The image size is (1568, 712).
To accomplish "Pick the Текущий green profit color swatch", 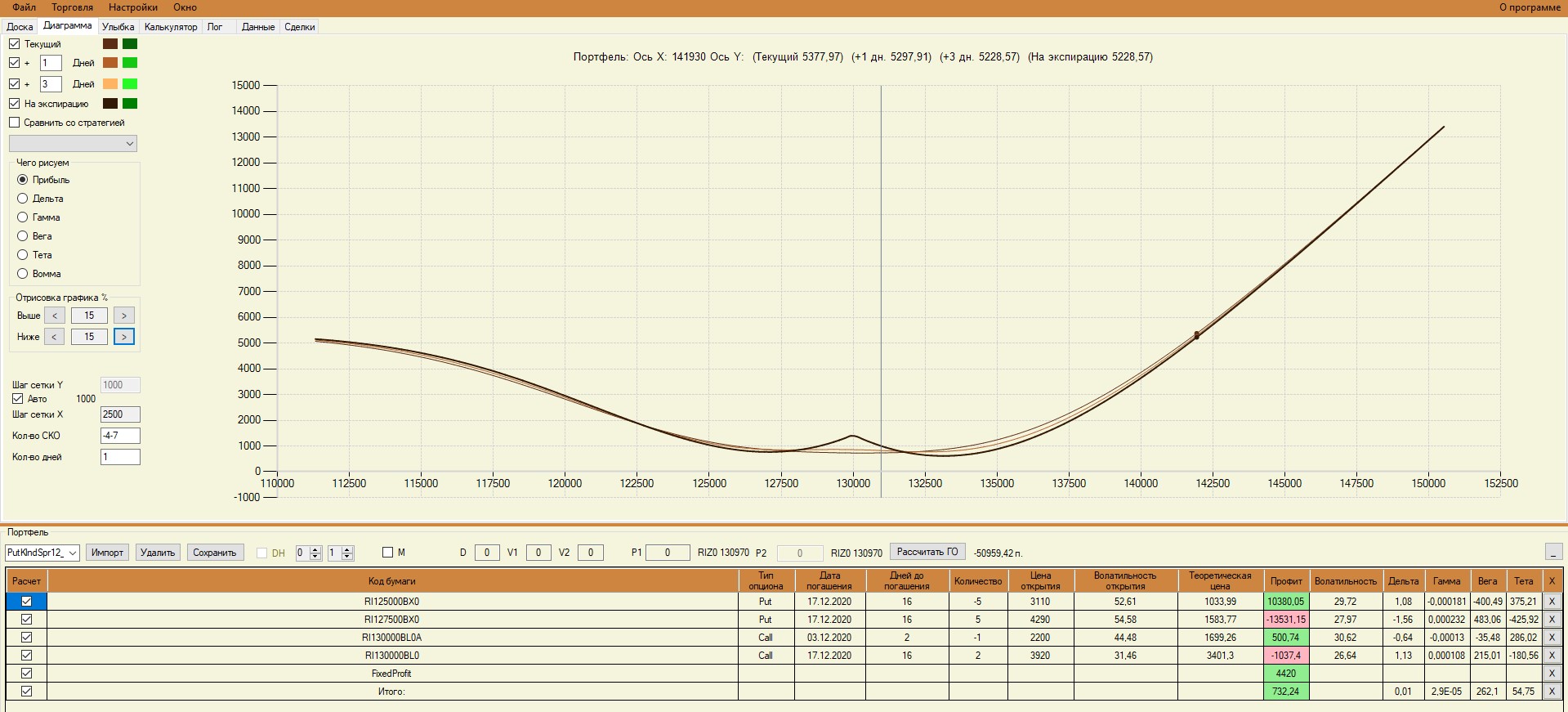I will click(x=130, y=44).
